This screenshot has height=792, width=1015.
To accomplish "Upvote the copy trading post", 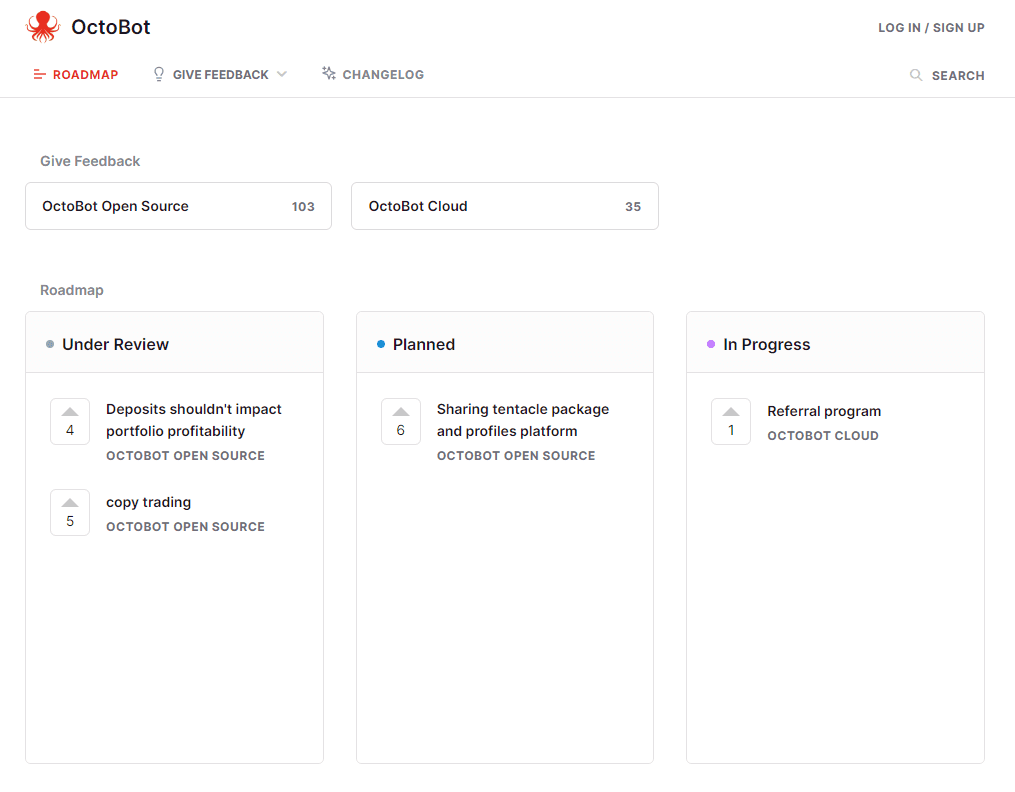I will pos(70,512).
